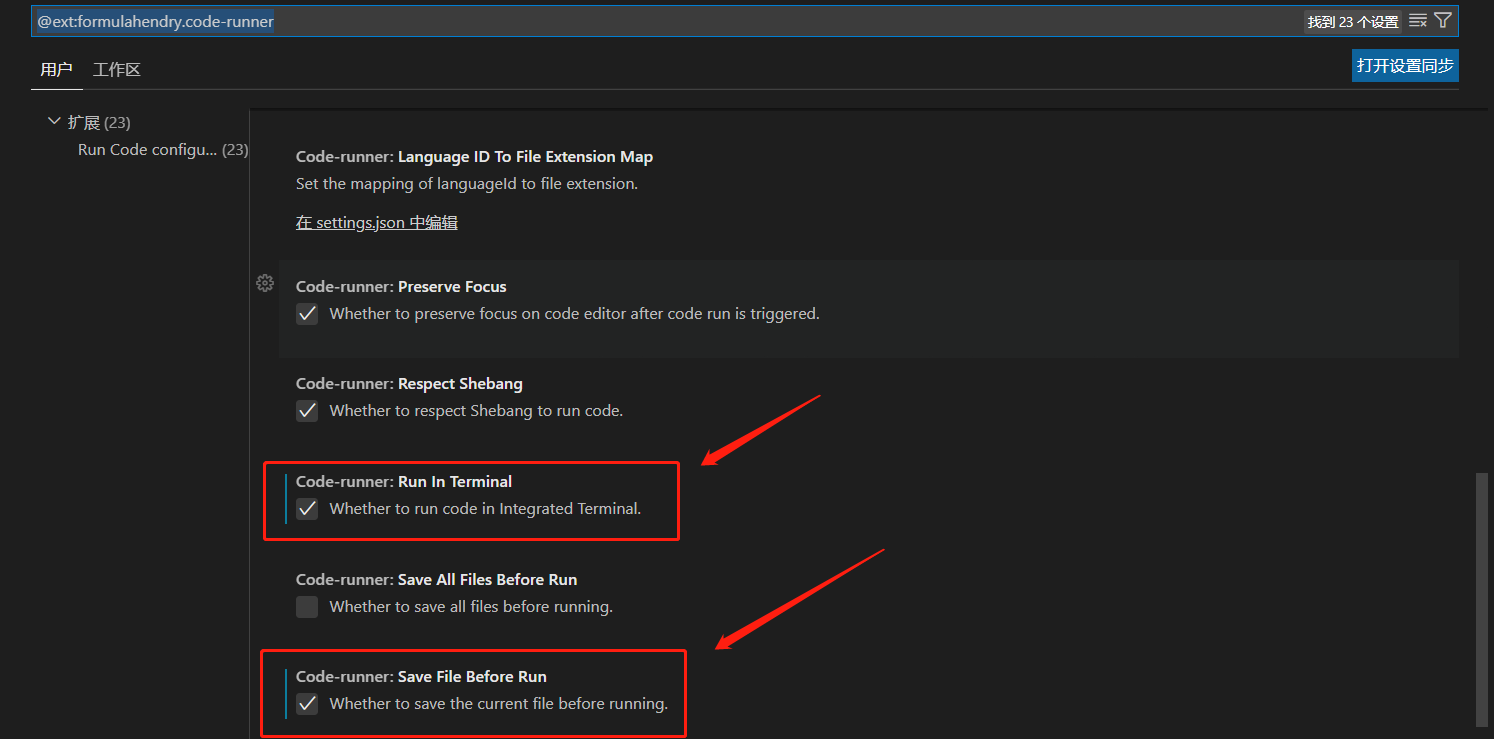Enable Save All Files Before Run
The width and height of the screenshot is (1494, 739).
[x=307, y=607]
